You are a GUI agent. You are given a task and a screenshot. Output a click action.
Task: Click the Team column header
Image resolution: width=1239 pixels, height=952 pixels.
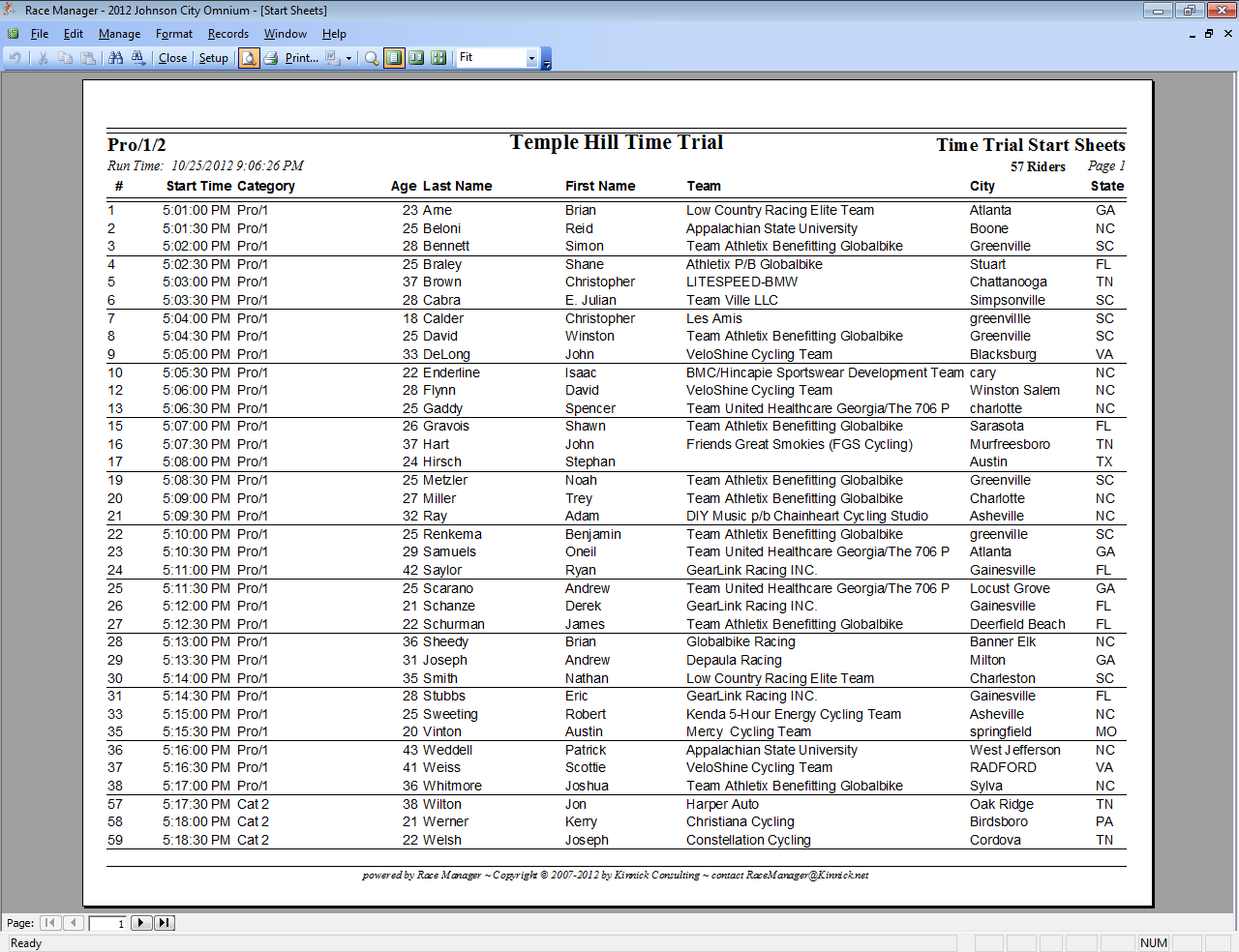tap(704, 186)
